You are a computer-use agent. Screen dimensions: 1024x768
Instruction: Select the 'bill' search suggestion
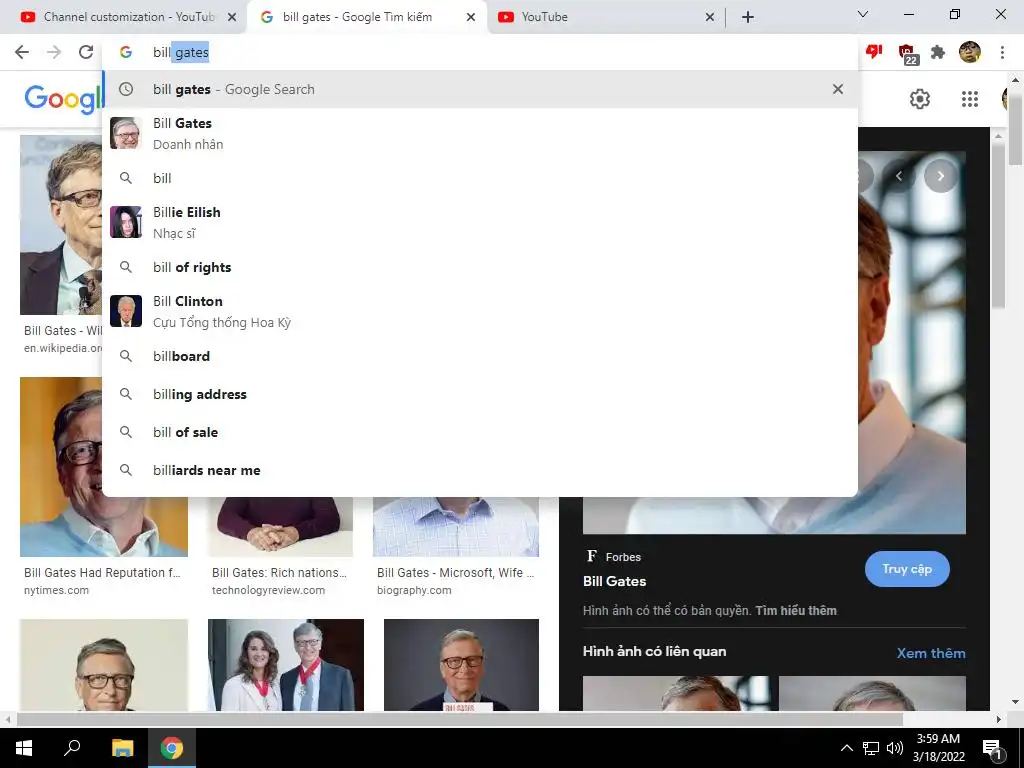coord(480,178)
